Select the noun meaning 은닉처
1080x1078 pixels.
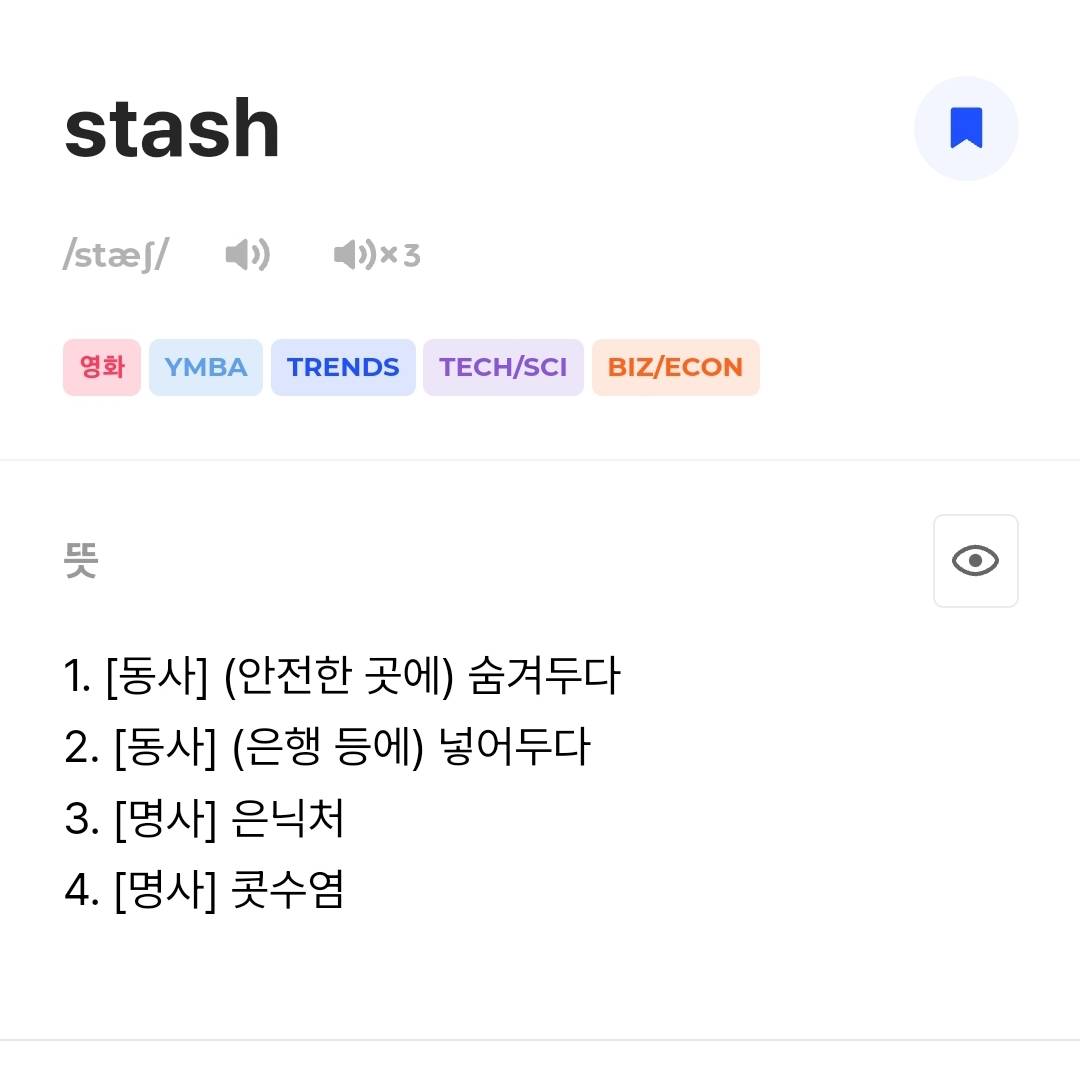287,819
